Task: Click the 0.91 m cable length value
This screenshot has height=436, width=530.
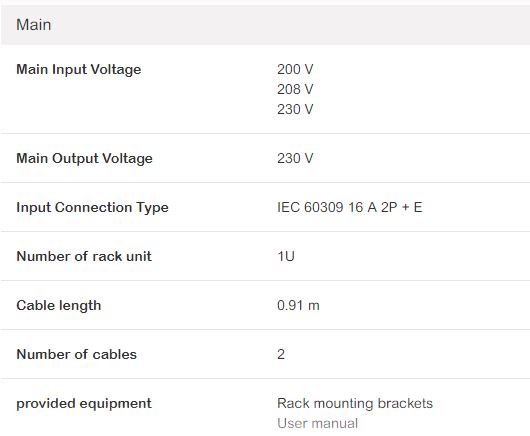Action: click(x=298, y=305)
